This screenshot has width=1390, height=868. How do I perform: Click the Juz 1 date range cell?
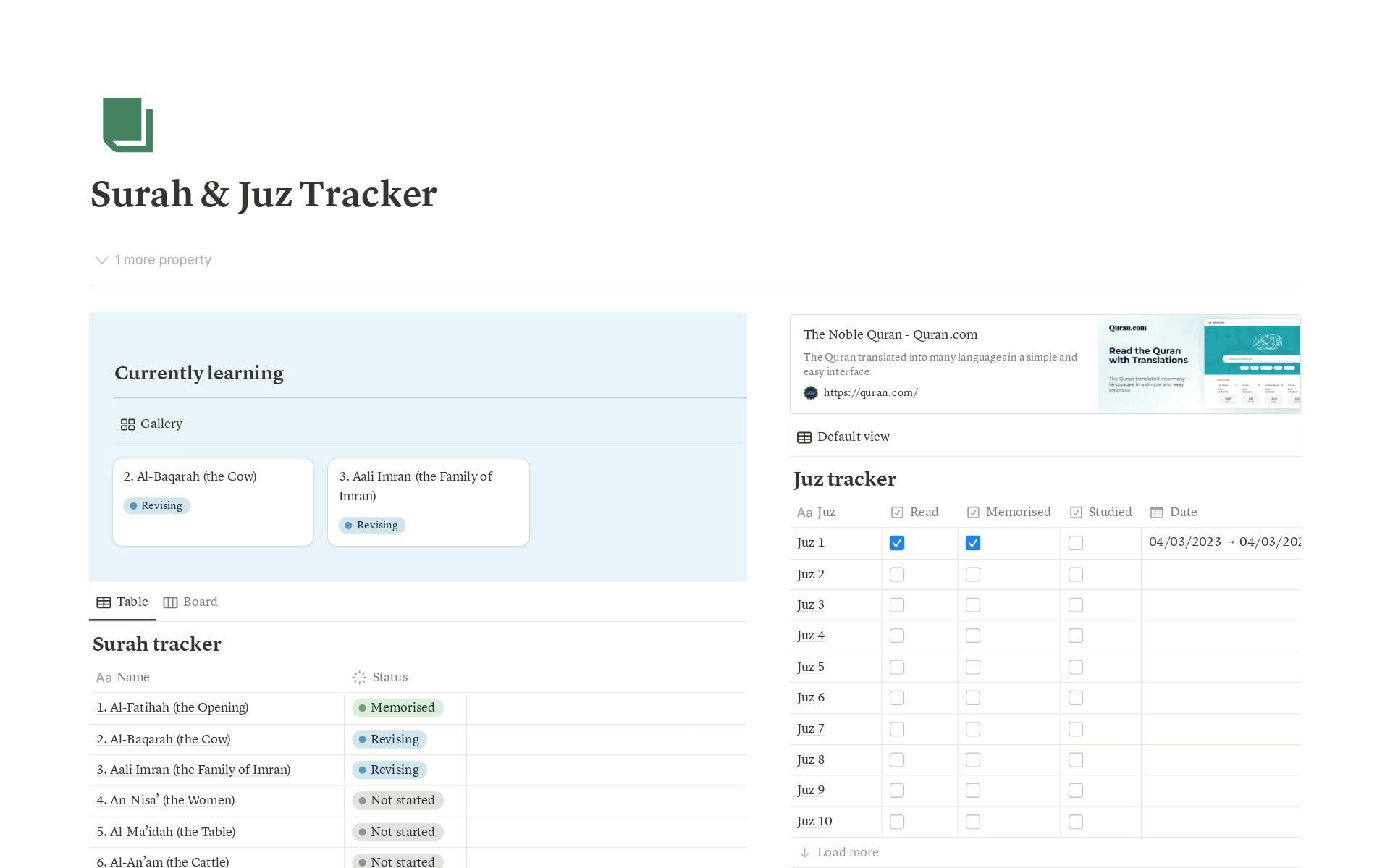(1221, 542)
